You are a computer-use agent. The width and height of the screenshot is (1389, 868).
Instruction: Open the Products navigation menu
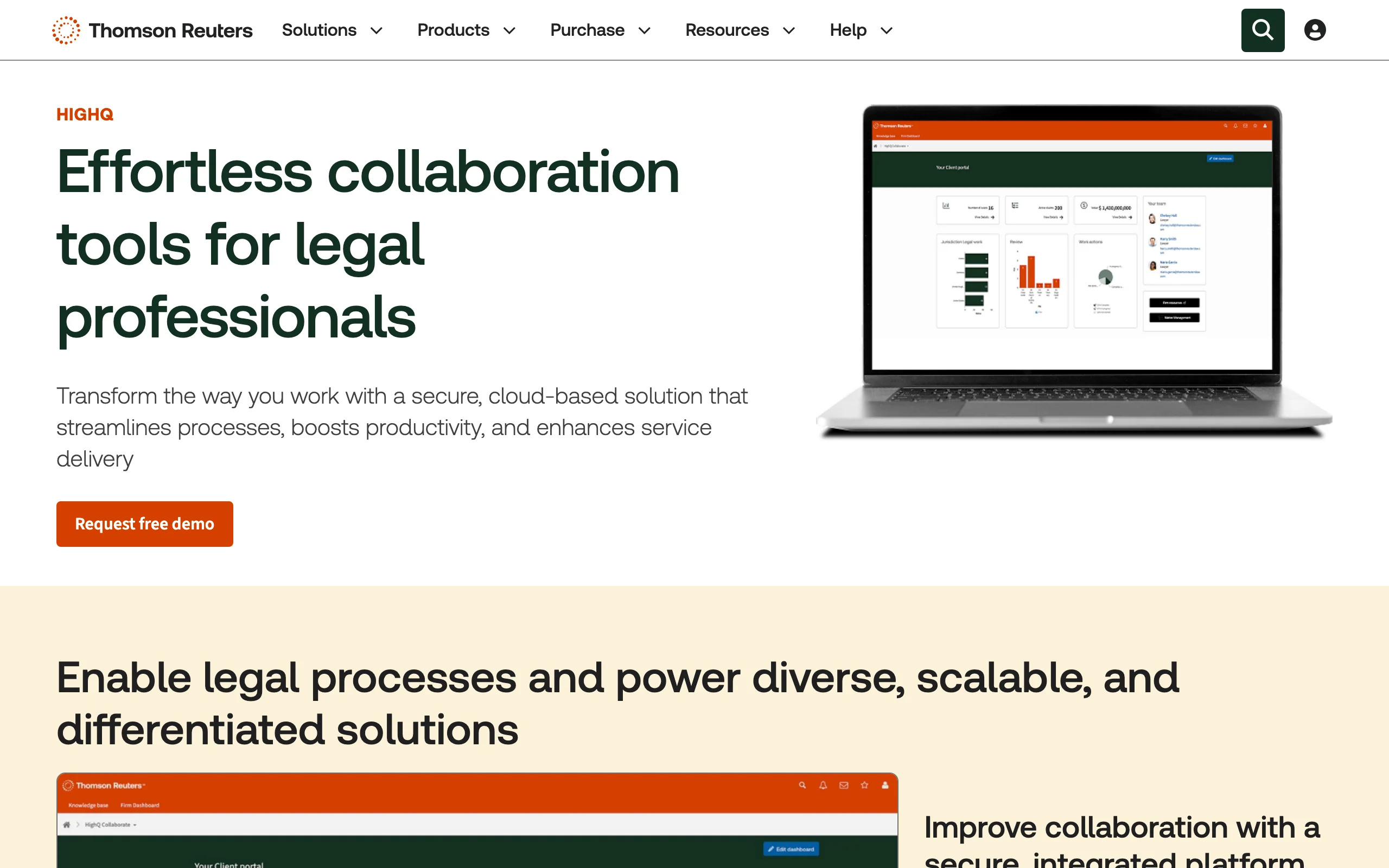(x=466, y=30)
